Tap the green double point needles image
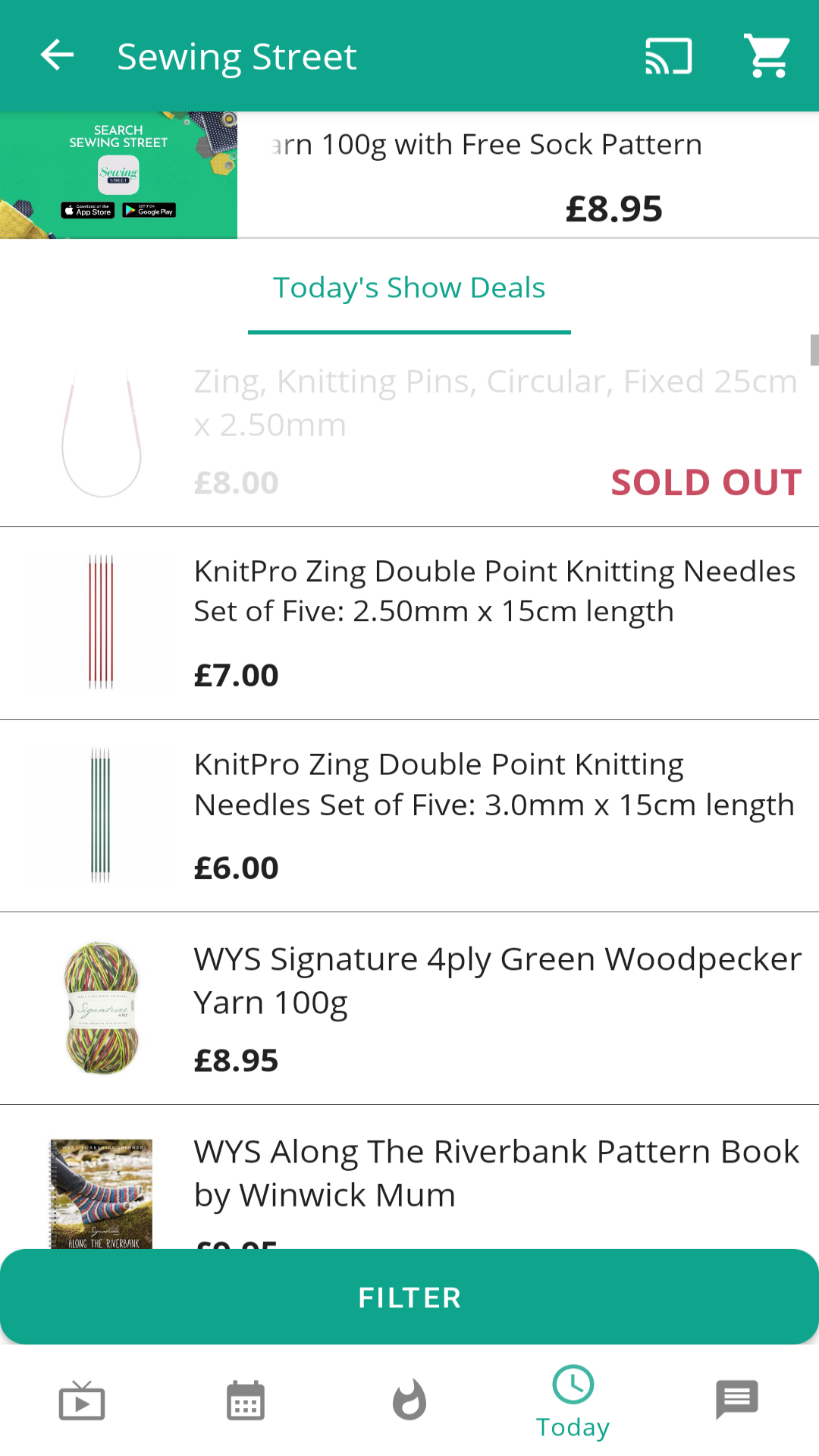Viewport: 819px width, 1456px height. [101, 815]
